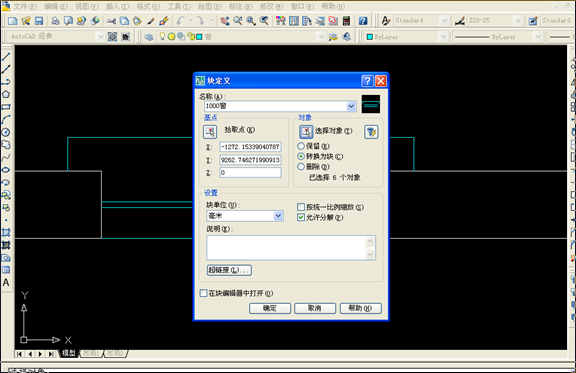The height and width of the screenshot is (373, 576).
Task: Open the 插入 menu
Action: (118, 6)
